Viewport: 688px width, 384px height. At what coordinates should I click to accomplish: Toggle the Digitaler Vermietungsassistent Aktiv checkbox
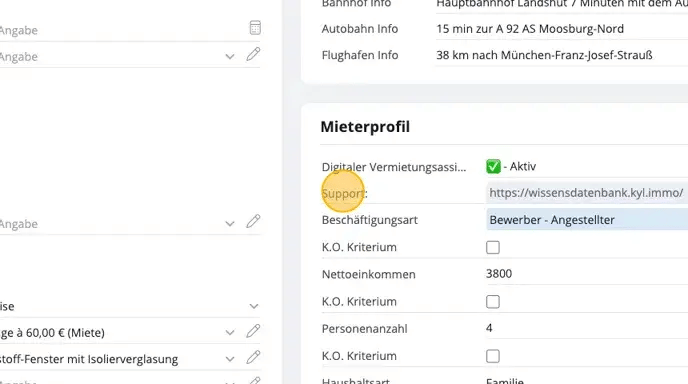point(493,166)
